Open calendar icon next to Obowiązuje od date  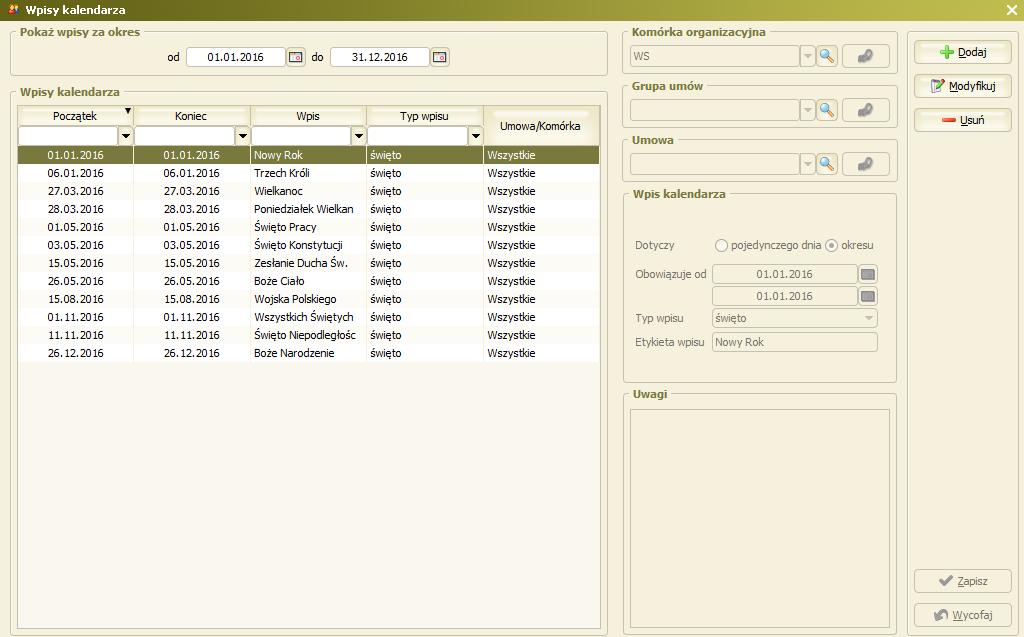pos(868,274)
